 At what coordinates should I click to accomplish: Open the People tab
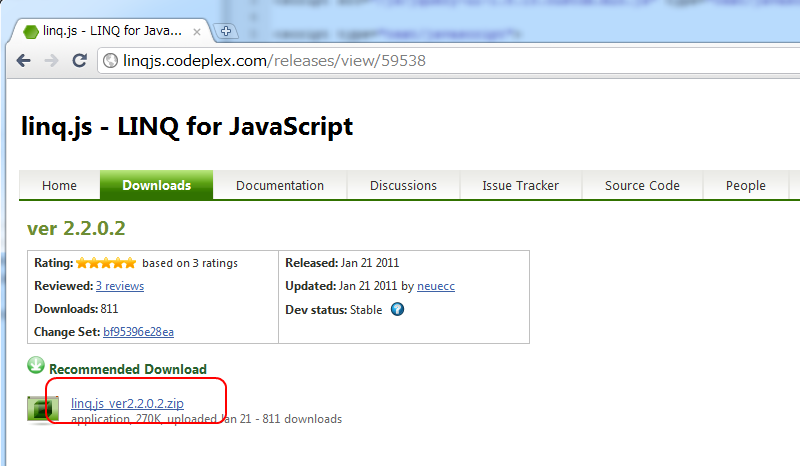[745, 185]
